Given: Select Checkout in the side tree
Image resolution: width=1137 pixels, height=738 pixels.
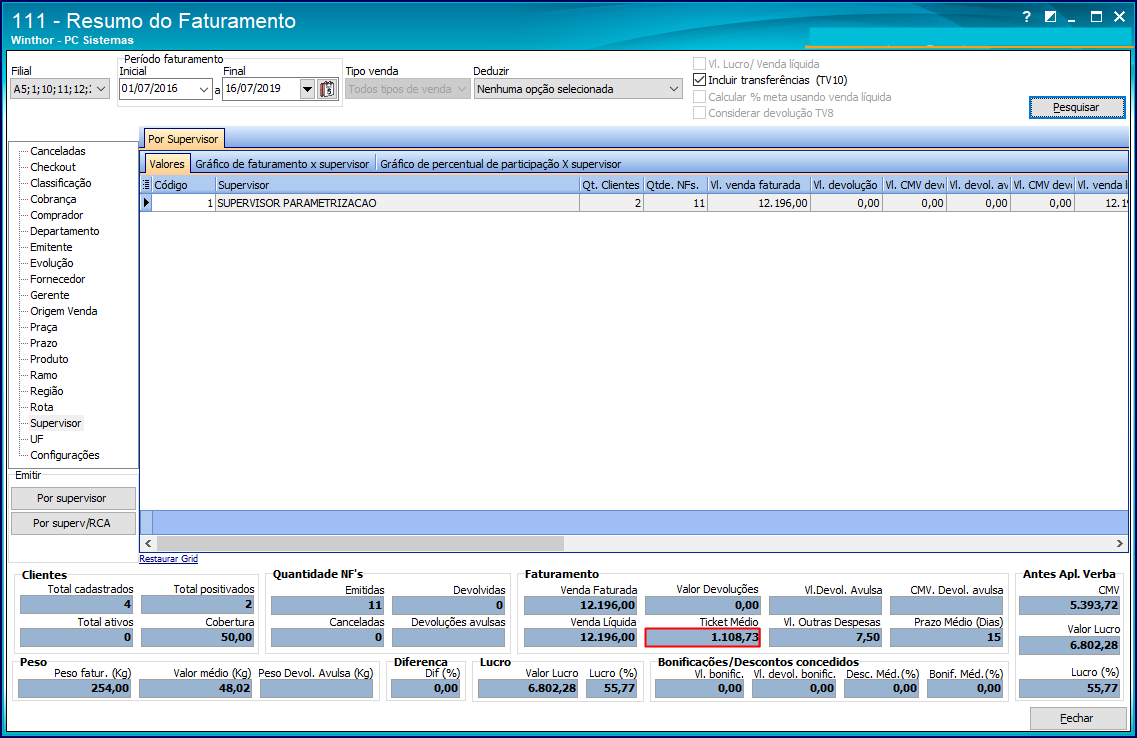Looking at the screenshot, I should [x=53, y=167].
